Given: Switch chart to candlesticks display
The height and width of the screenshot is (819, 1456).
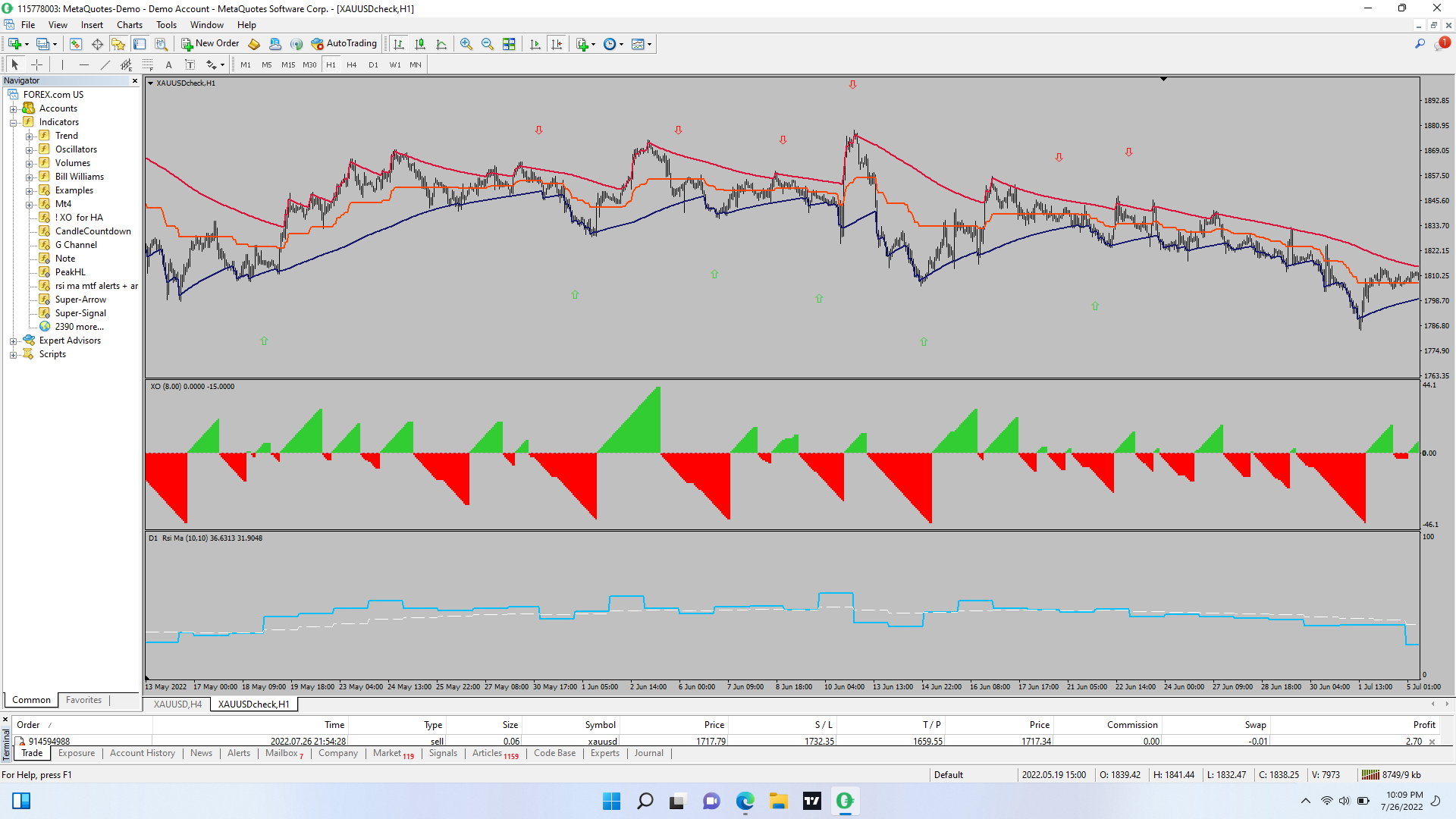Looking at the screenshot, I should click(420, 44).
